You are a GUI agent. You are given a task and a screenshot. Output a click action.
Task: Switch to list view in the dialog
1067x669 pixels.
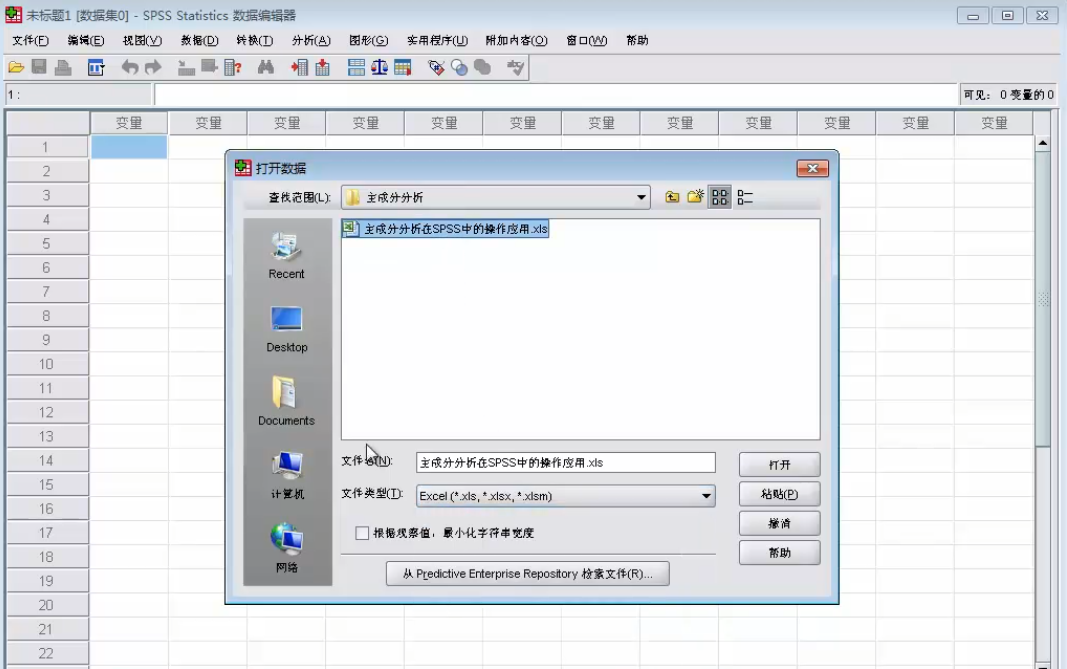pyautogui.click(x=720, y=196)
